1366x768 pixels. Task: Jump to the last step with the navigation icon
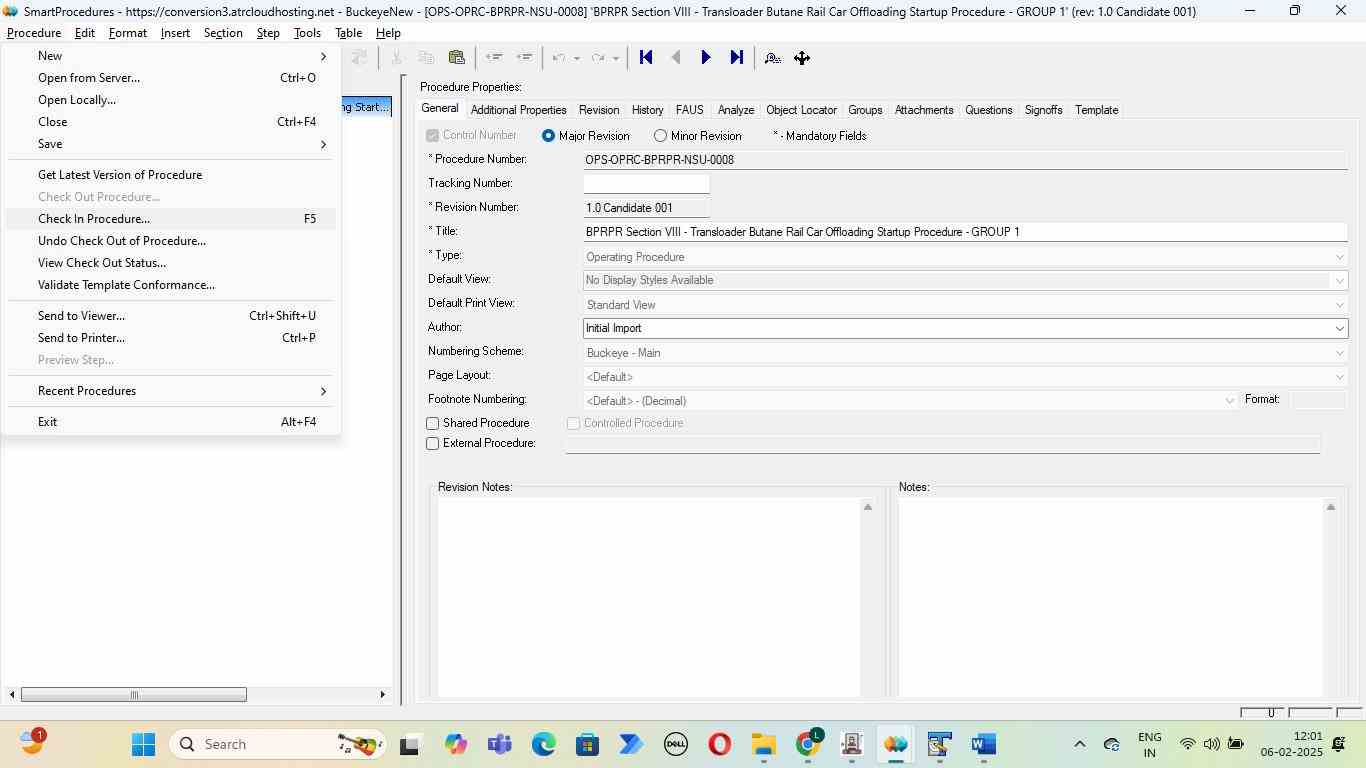pyautogui.click(x=736, y=58)
